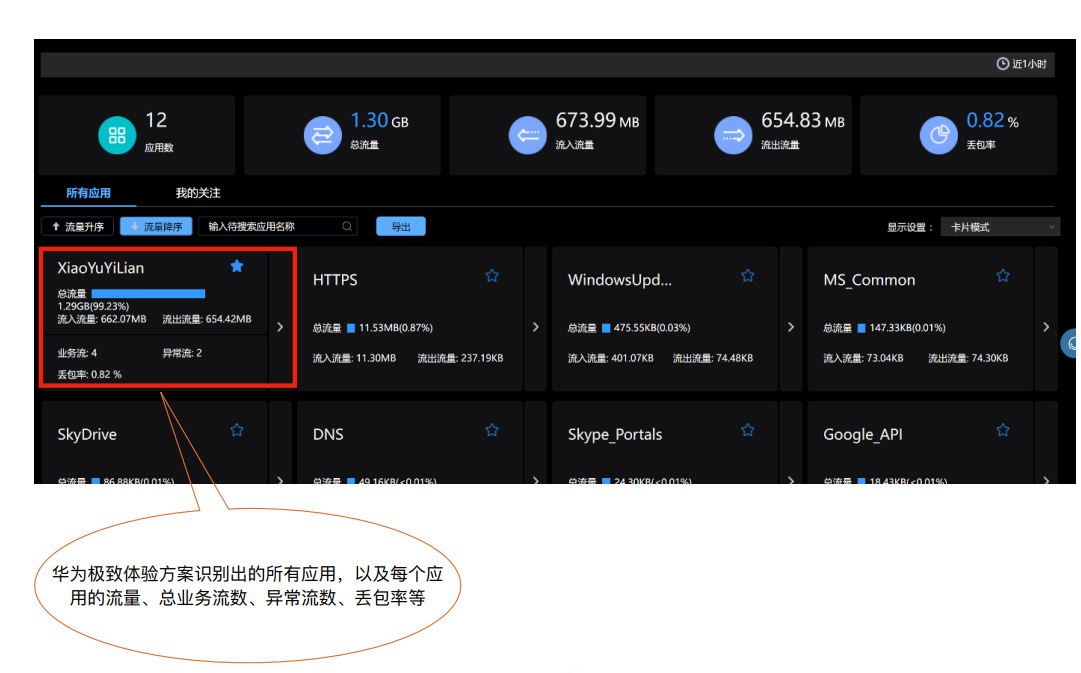The height and width of the screenshot is (673, 1081).
Task: Click the 654.83 MB outbound value
Action: [x=802, y=121]
